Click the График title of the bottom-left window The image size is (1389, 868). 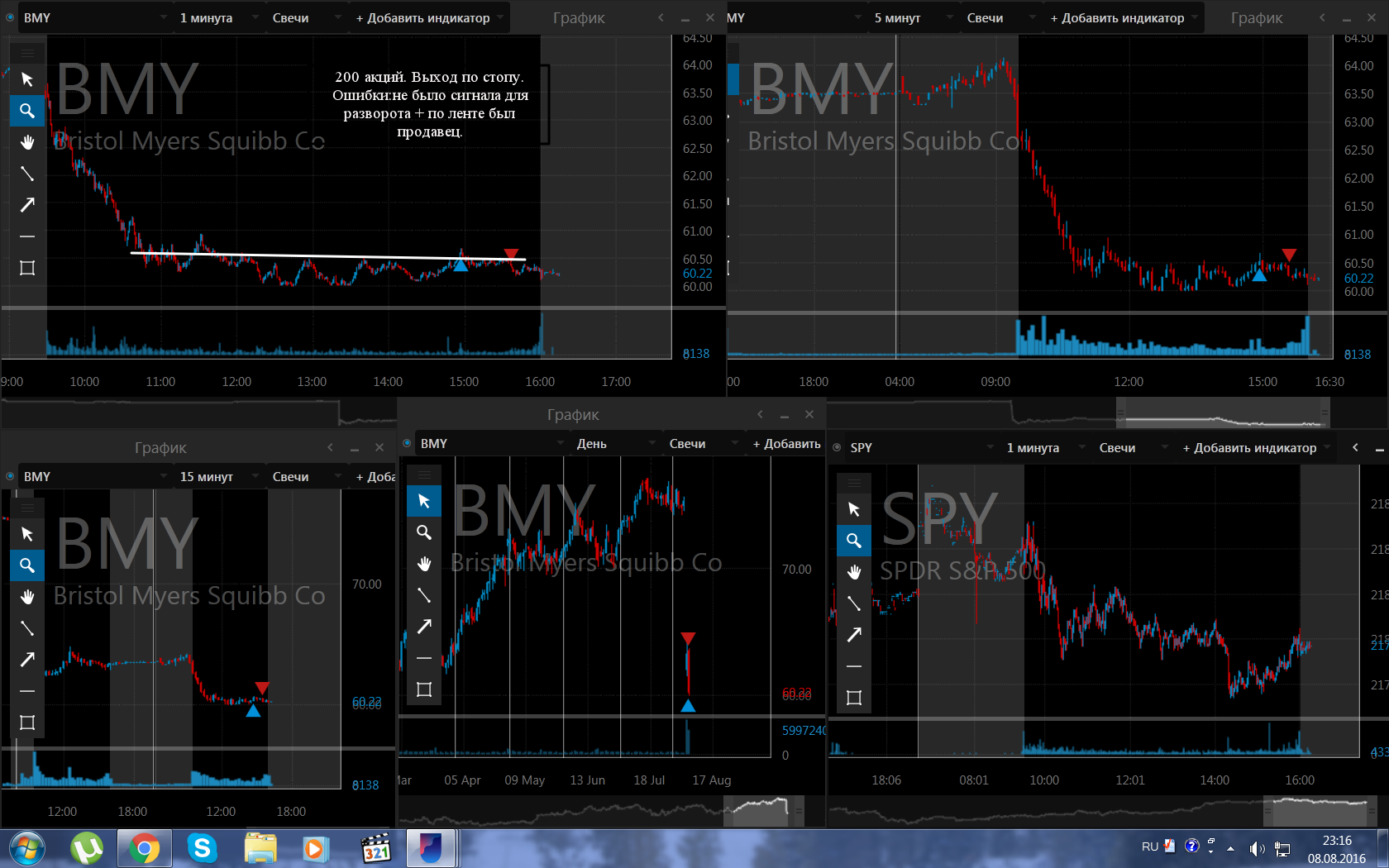pos(160,447)
